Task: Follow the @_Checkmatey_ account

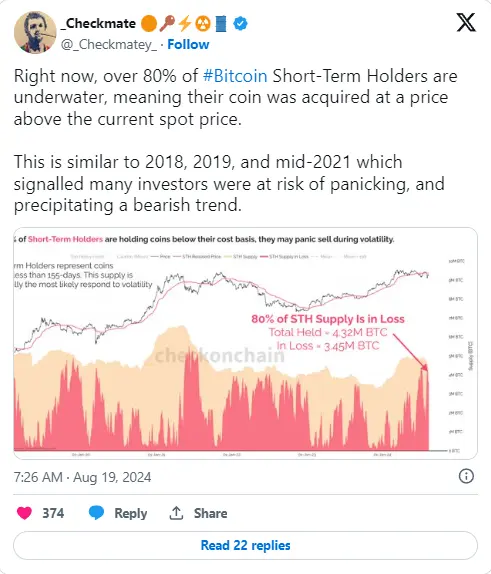Action: pos(188,44)
